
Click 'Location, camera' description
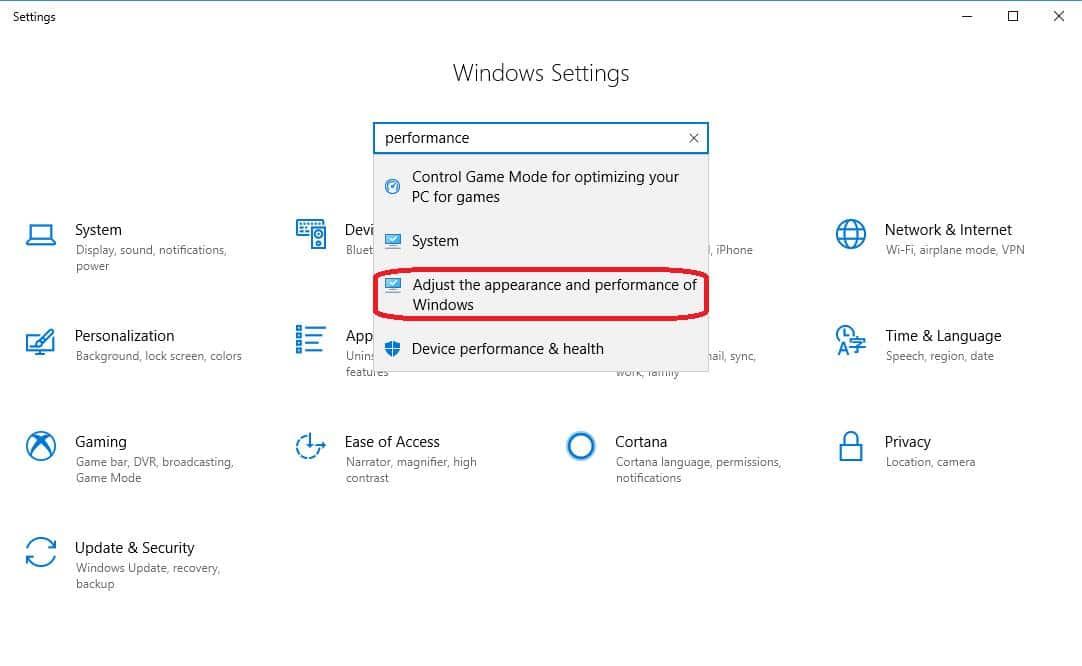pos(930,462)
